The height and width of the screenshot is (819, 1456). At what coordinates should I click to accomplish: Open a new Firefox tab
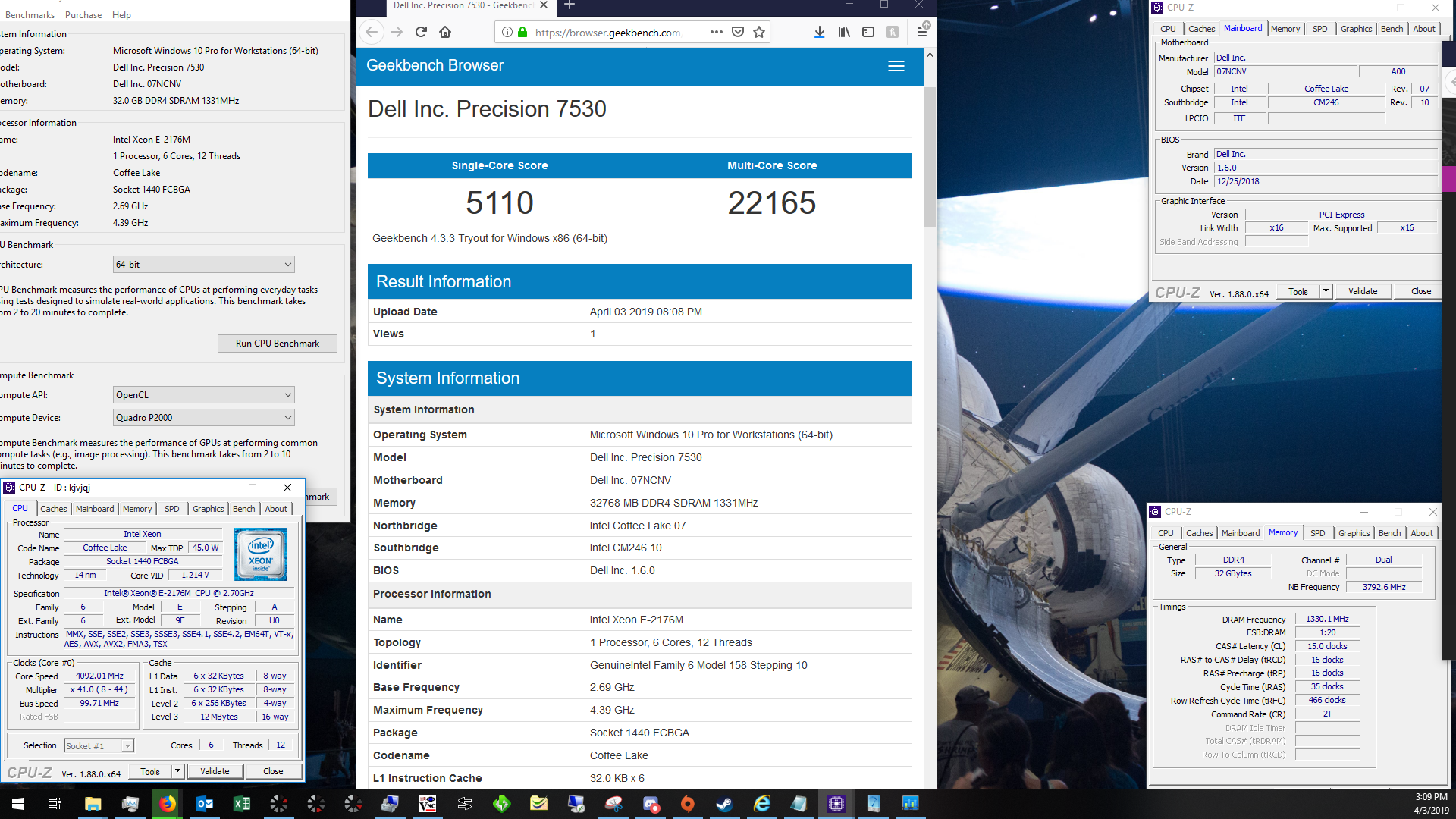tap(570, 5)
